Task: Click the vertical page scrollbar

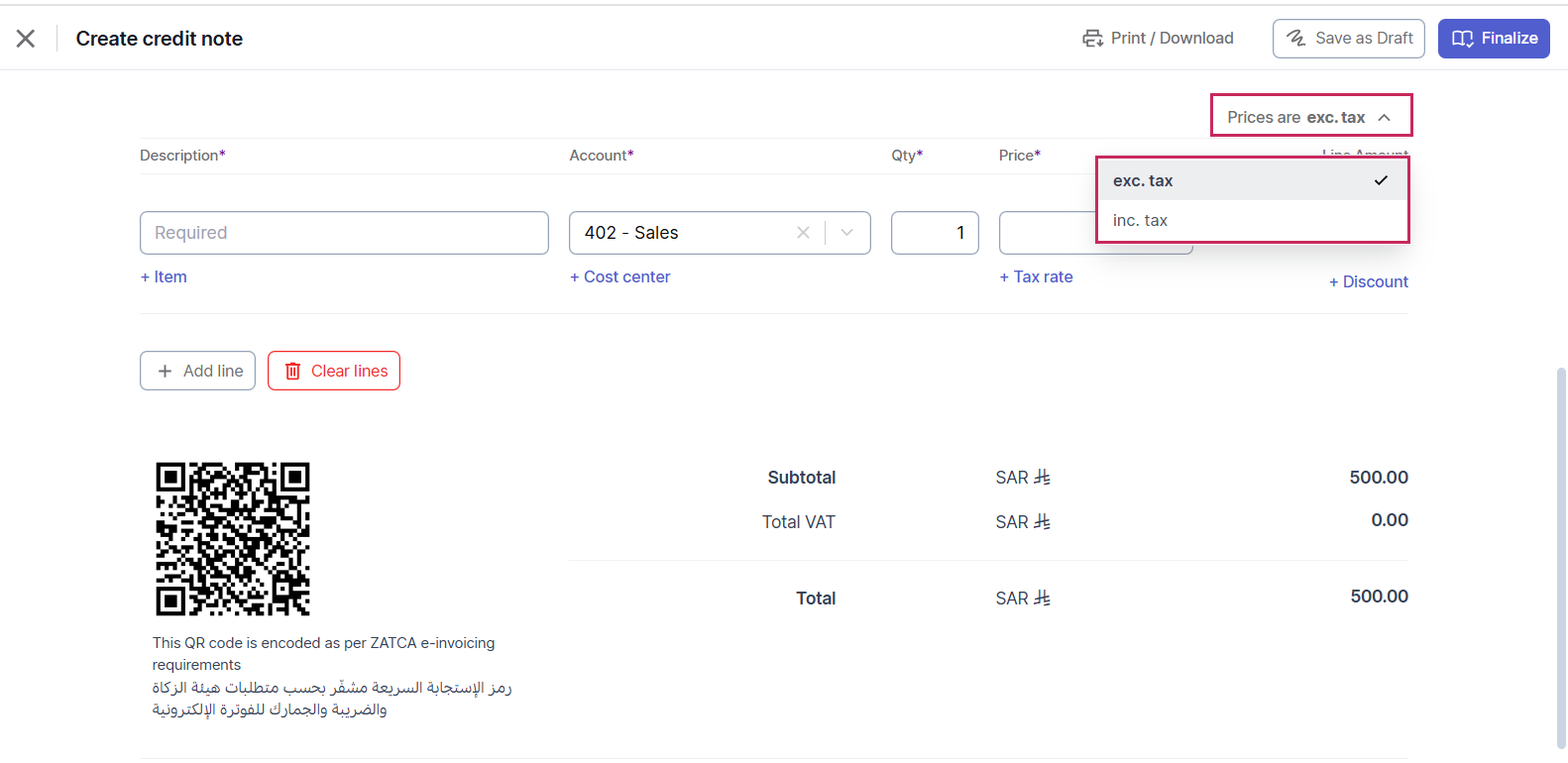Action: tap(1561, 555)
